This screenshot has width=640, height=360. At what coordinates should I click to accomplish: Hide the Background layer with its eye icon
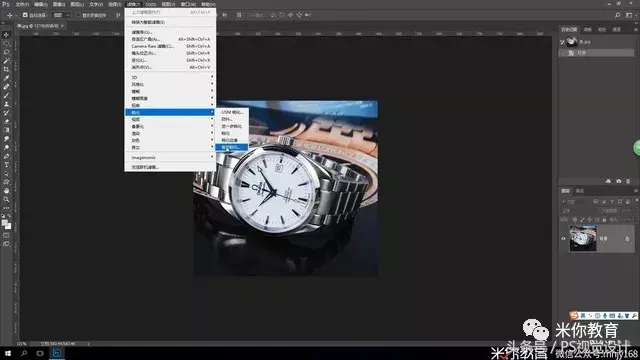(x=563, y=239)
